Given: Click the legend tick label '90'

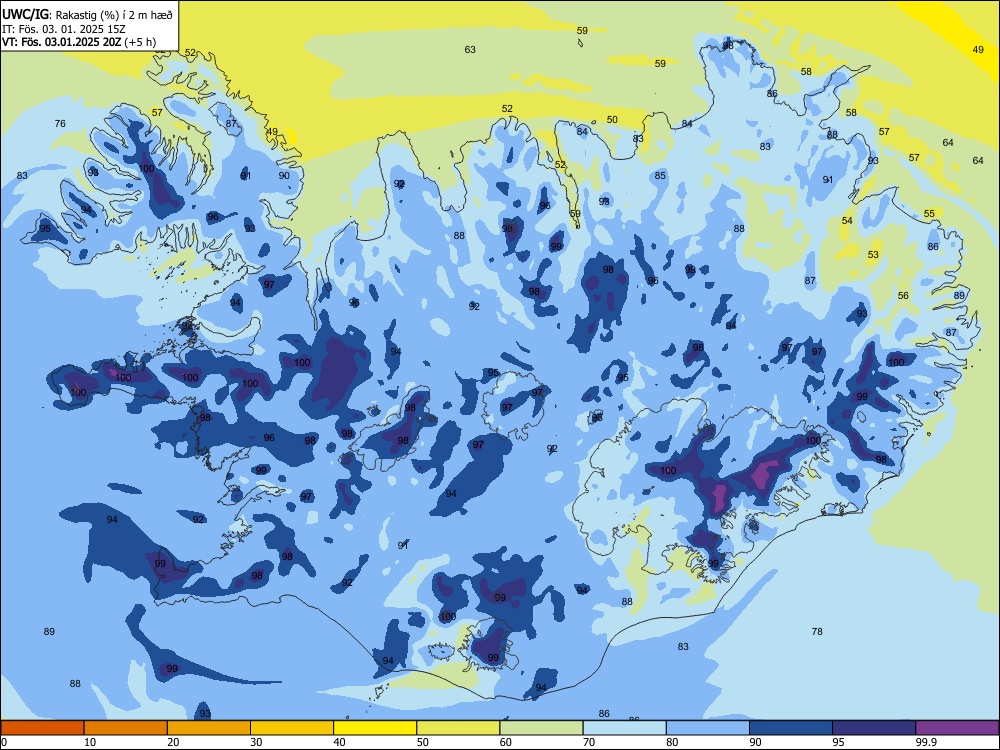Looking at the screenshot, I should pos(755,742).
